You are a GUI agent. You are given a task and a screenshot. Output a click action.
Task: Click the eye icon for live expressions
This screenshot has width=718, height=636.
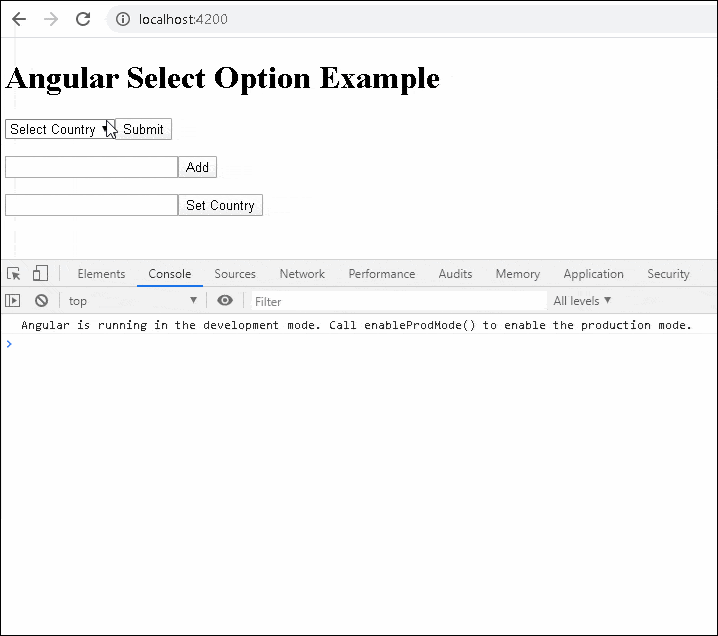point(225,300)
